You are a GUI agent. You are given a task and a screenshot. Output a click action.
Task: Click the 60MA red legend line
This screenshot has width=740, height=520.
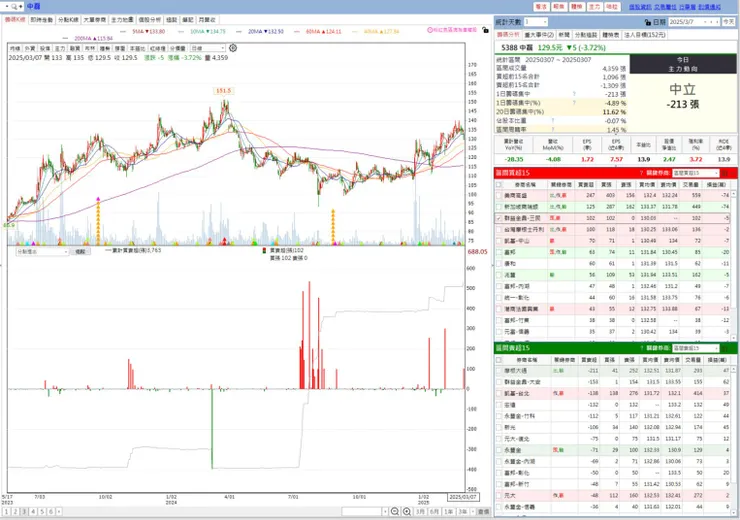point(299,31)
